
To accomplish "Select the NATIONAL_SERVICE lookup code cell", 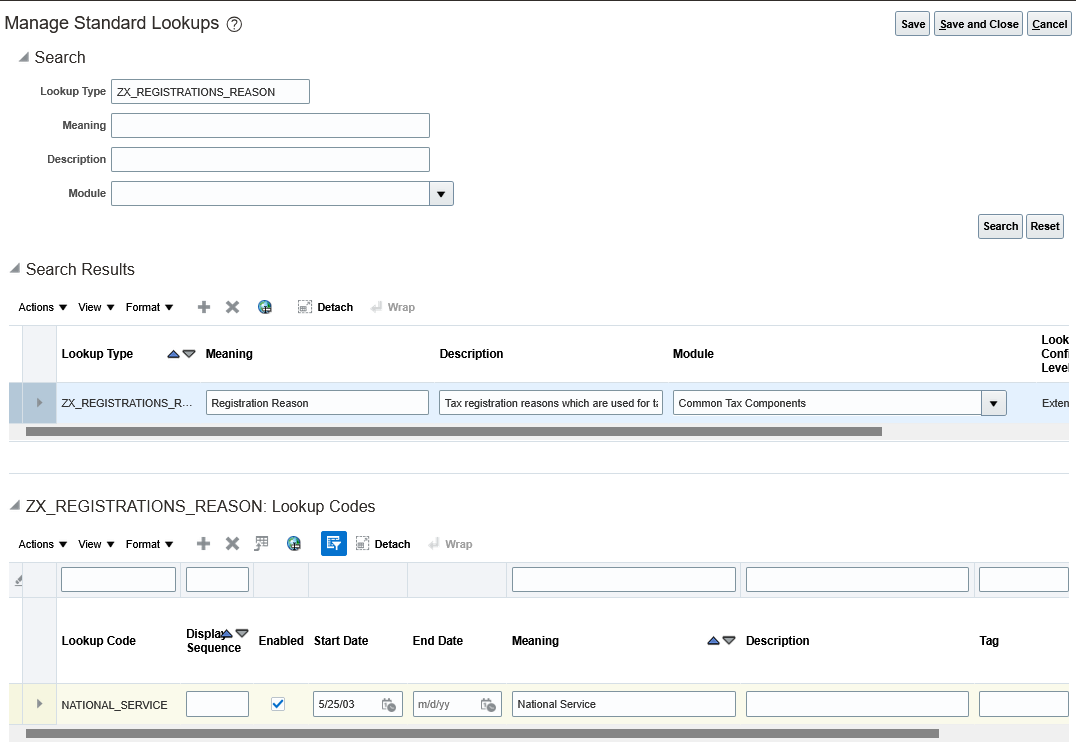I will [x=115, y=705].
